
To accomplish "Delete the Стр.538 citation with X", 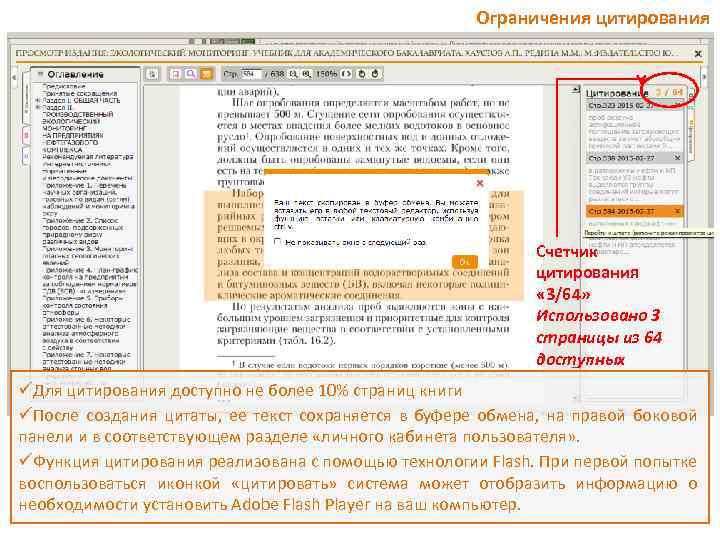I will pyautogui.click(x=678, y=158).
